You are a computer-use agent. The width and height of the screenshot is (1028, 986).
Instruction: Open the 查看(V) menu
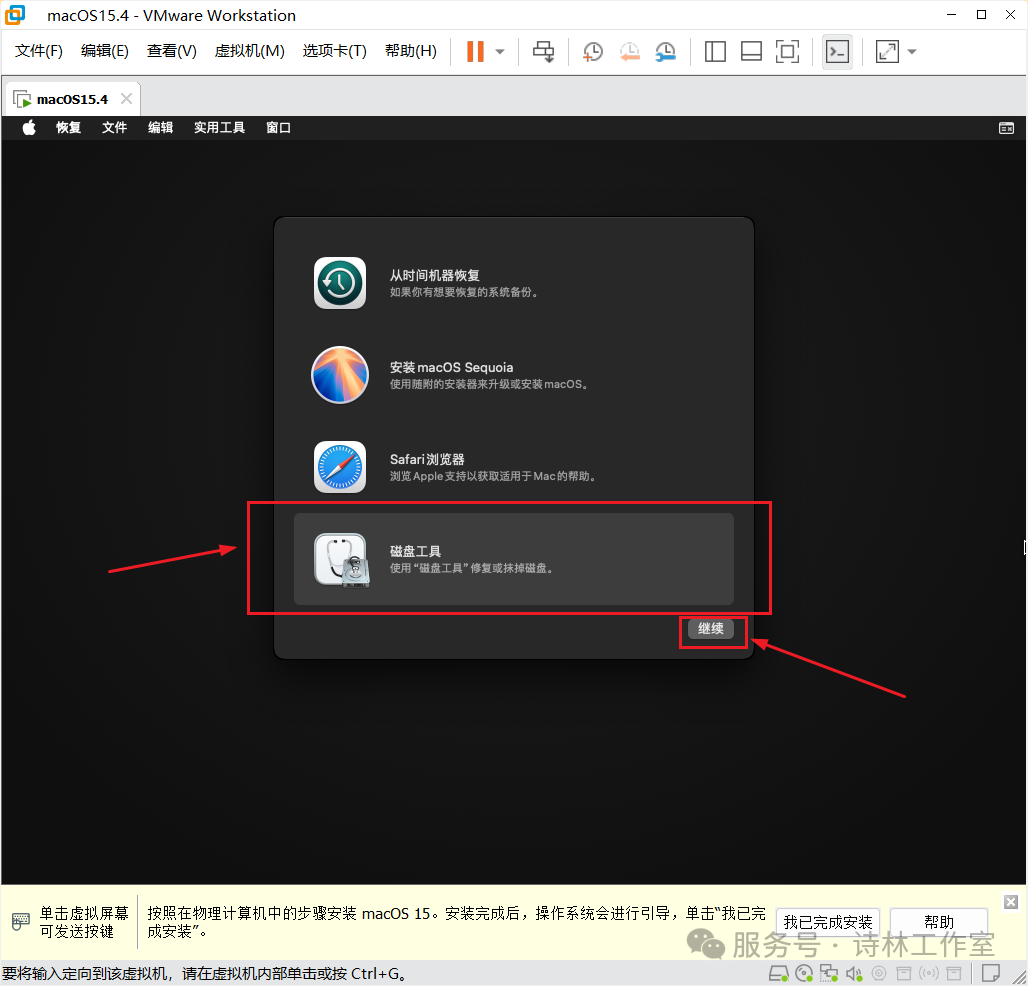pos(172,51)
